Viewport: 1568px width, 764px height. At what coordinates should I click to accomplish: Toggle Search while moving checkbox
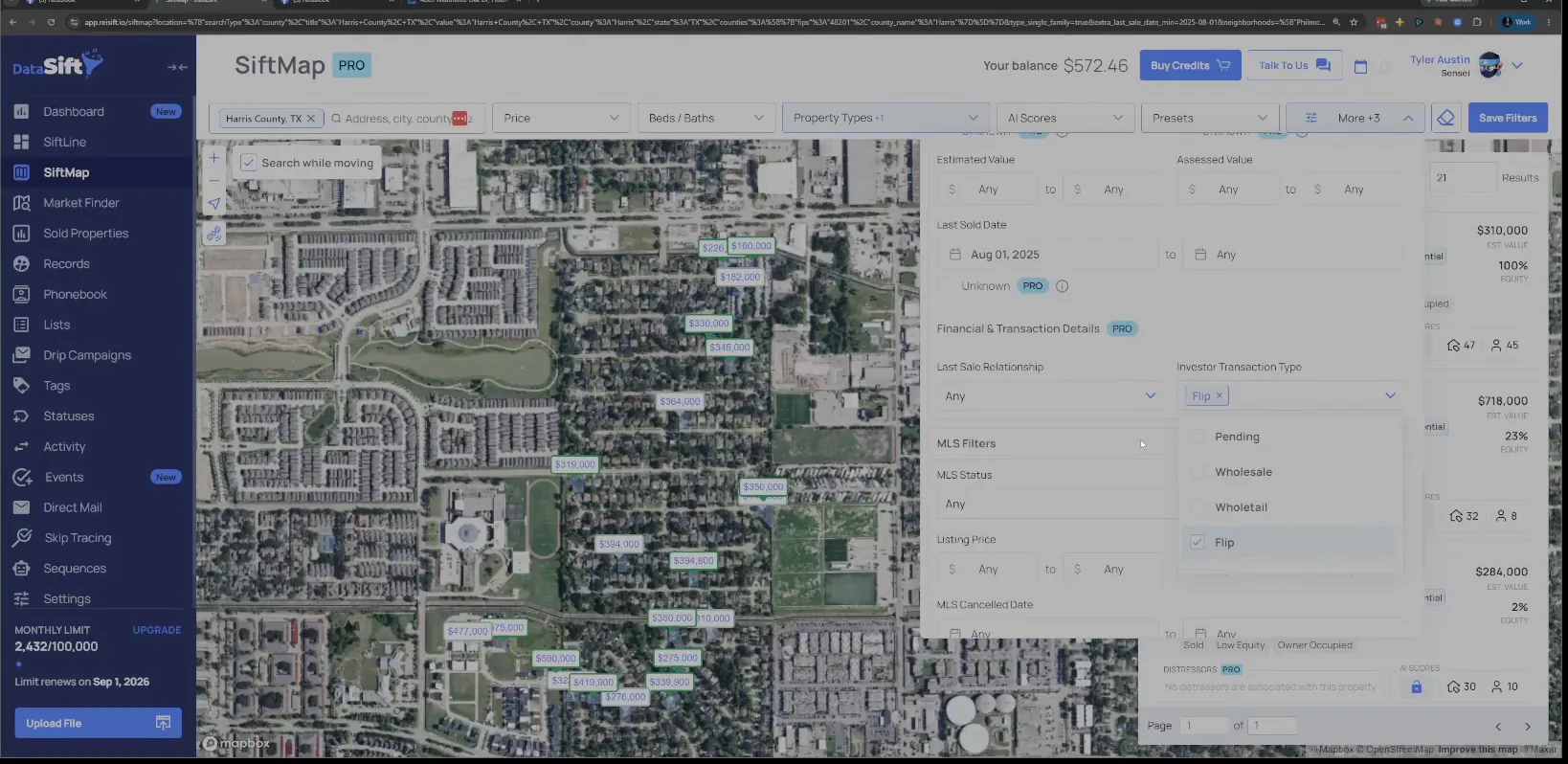point(249,163)
